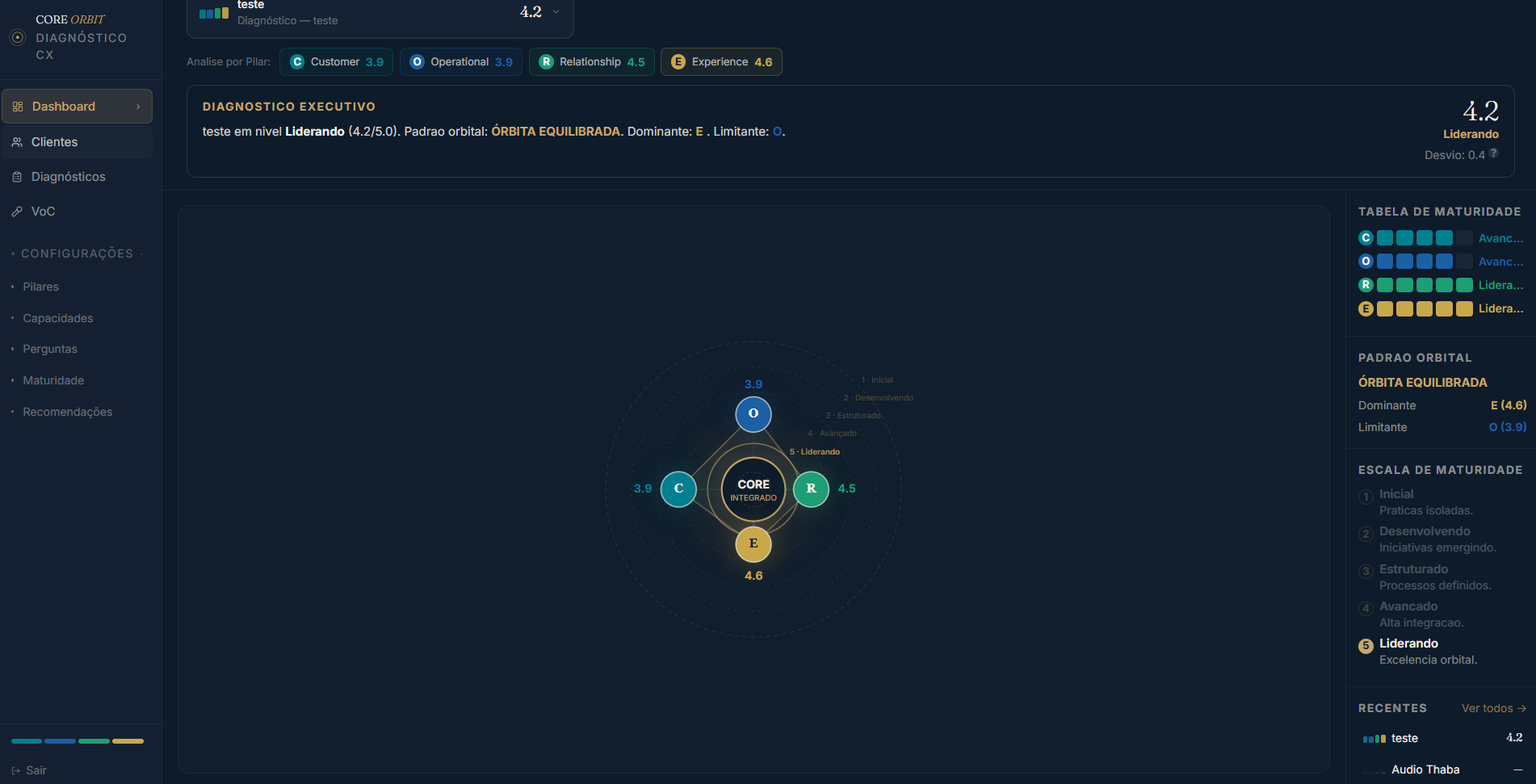Open recent diagnostic Audio Thaba
The width and height of the screenshot is (1536, 784).
pos(1442,769)
